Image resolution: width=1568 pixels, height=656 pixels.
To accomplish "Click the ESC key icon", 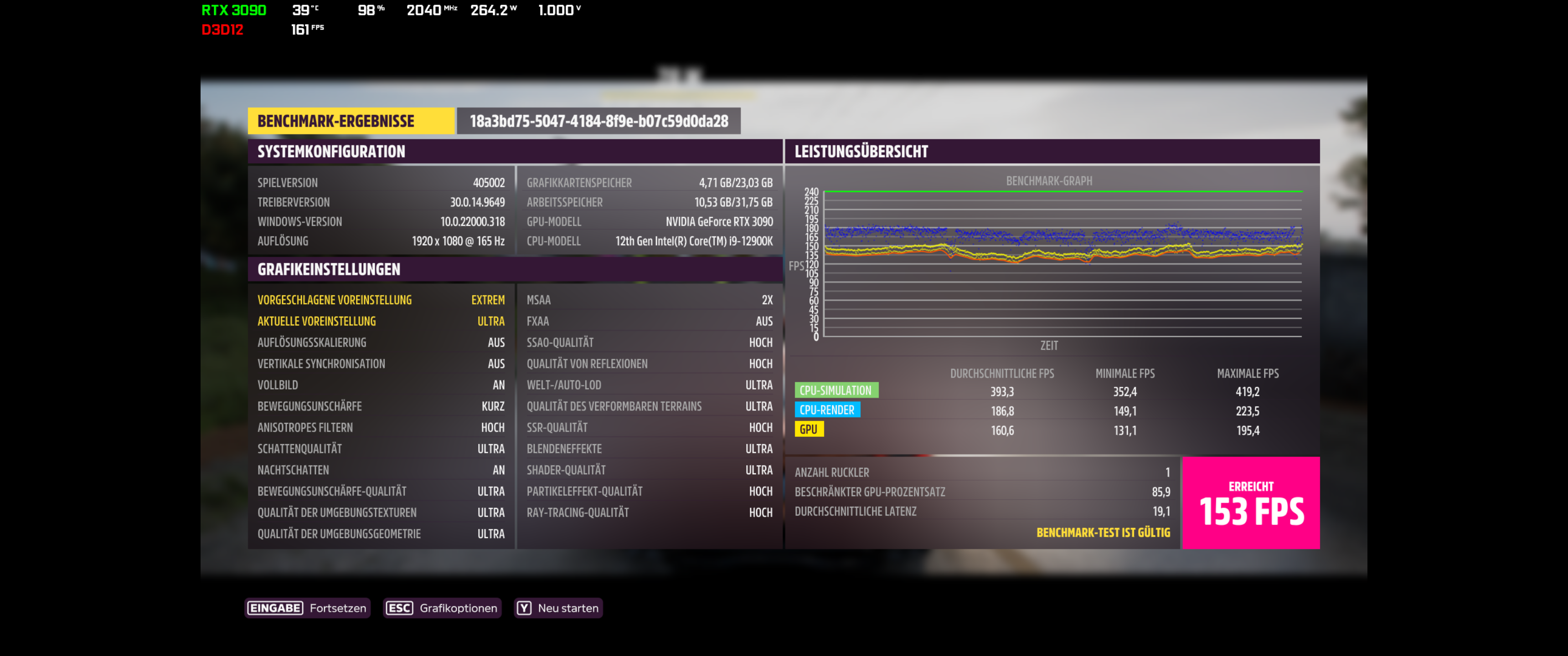I will (x=399, y=608).
